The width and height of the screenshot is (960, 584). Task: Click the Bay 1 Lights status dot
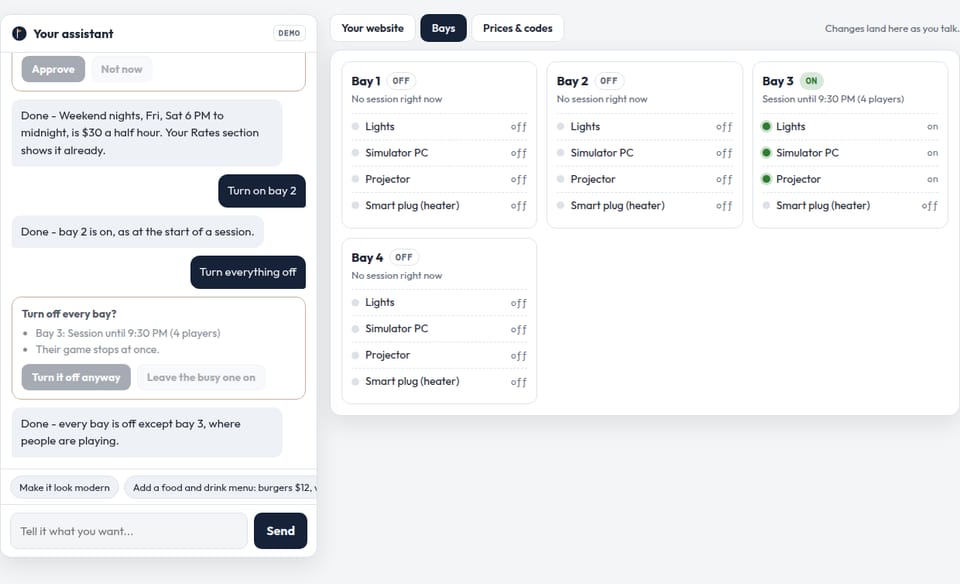tap(355, 126)
